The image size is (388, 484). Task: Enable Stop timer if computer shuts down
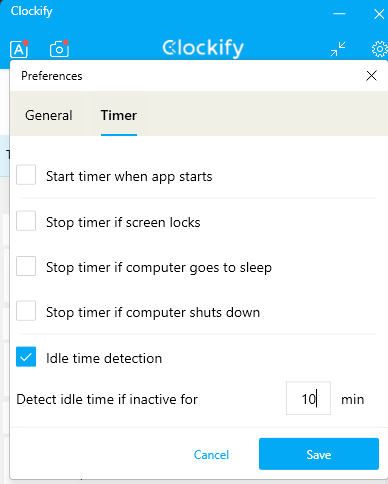click(26, 311)
